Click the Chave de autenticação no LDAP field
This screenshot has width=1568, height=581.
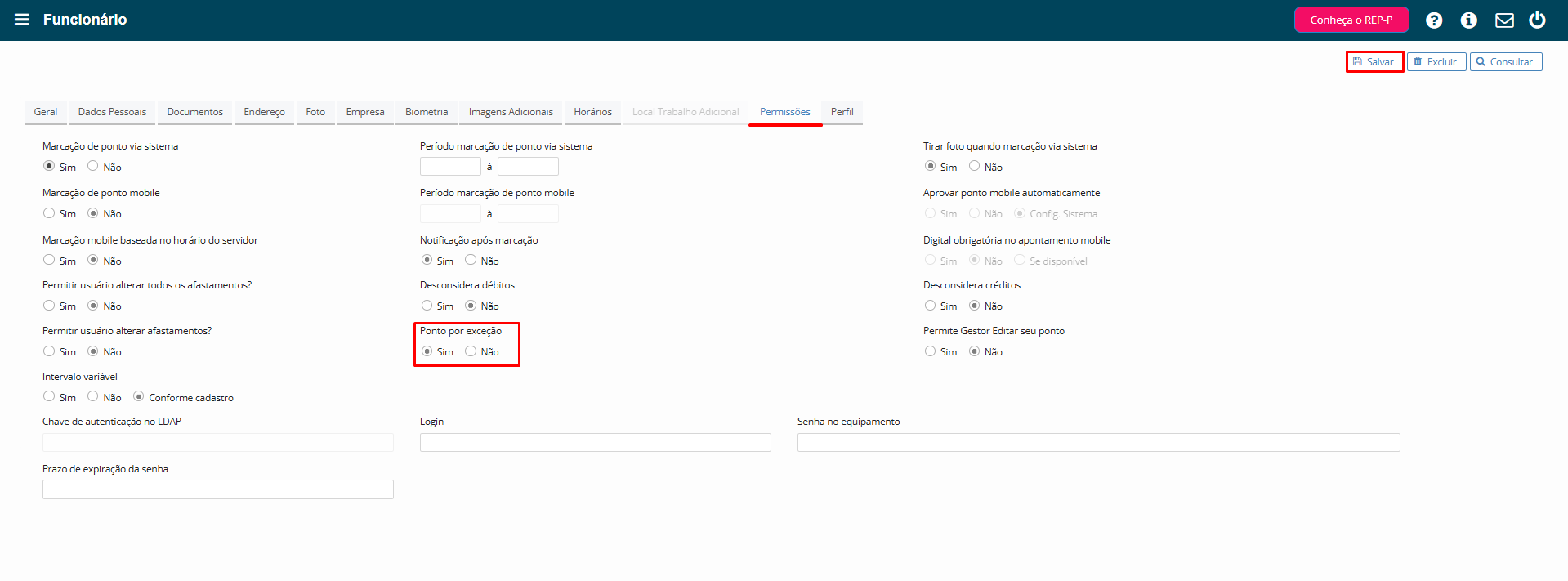[x=217, y=443]
